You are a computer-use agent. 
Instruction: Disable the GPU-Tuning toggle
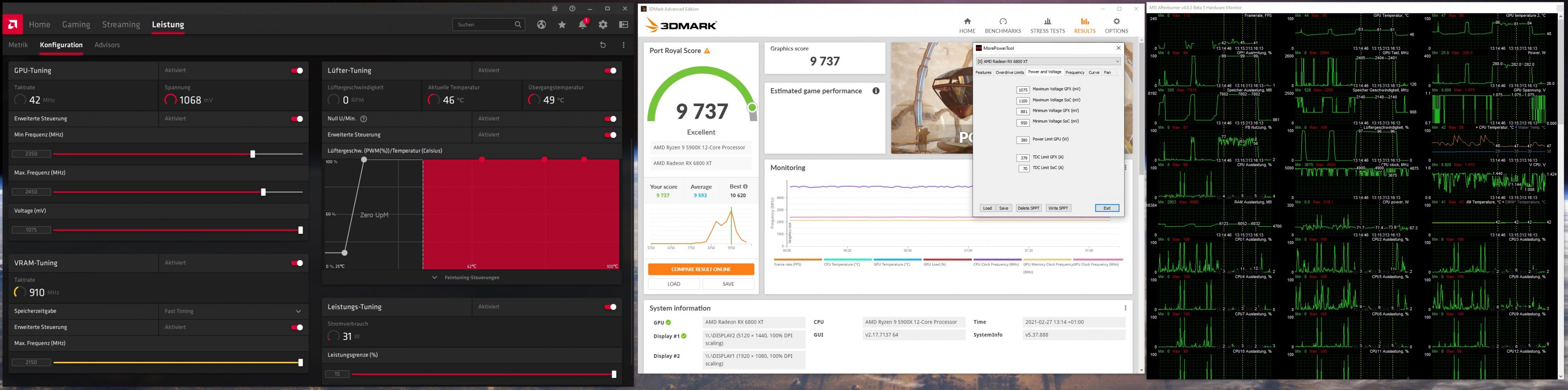297,71
